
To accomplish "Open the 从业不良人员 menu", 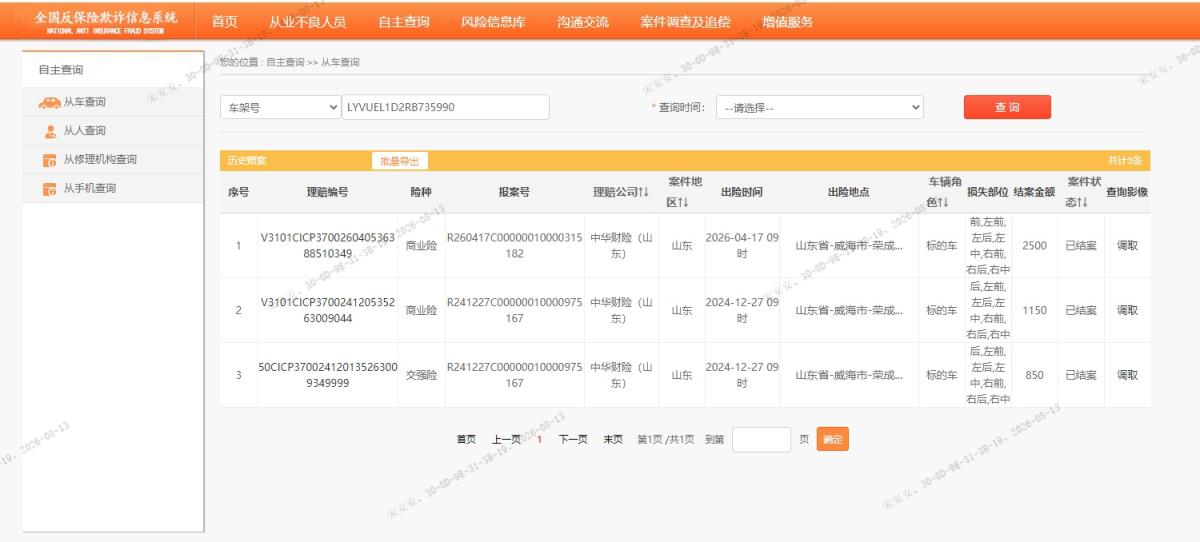I will click(x=307, y=22).
